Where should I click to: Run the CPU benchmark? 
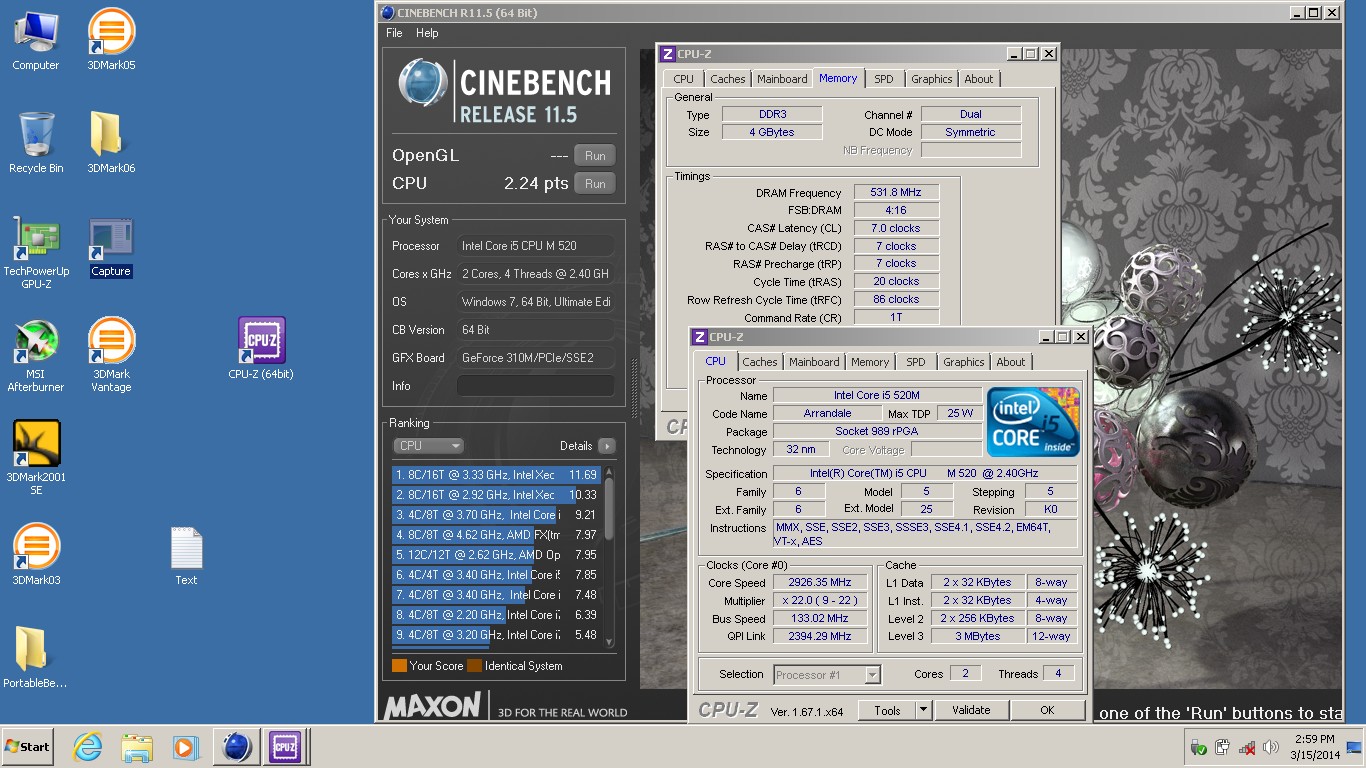[x=595, y=184]
